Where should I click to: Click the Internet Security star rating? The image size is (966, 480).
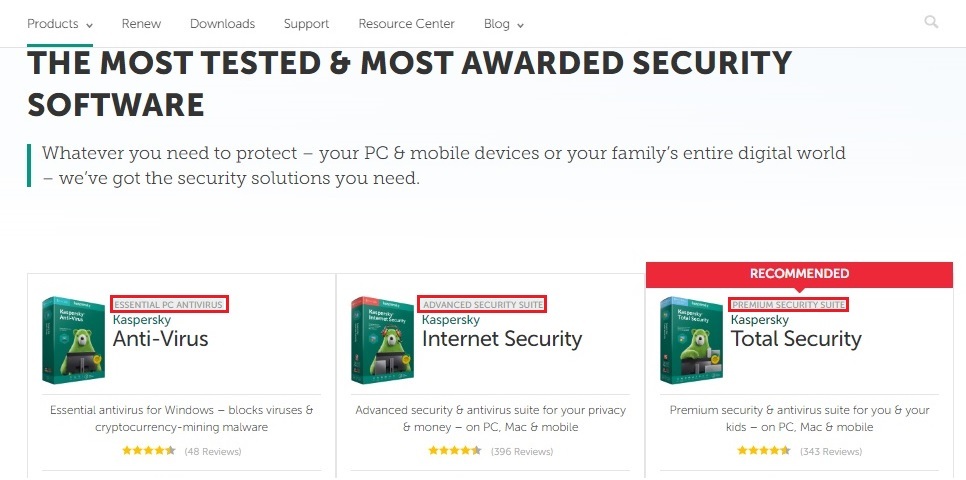click(x=455, y=451)
